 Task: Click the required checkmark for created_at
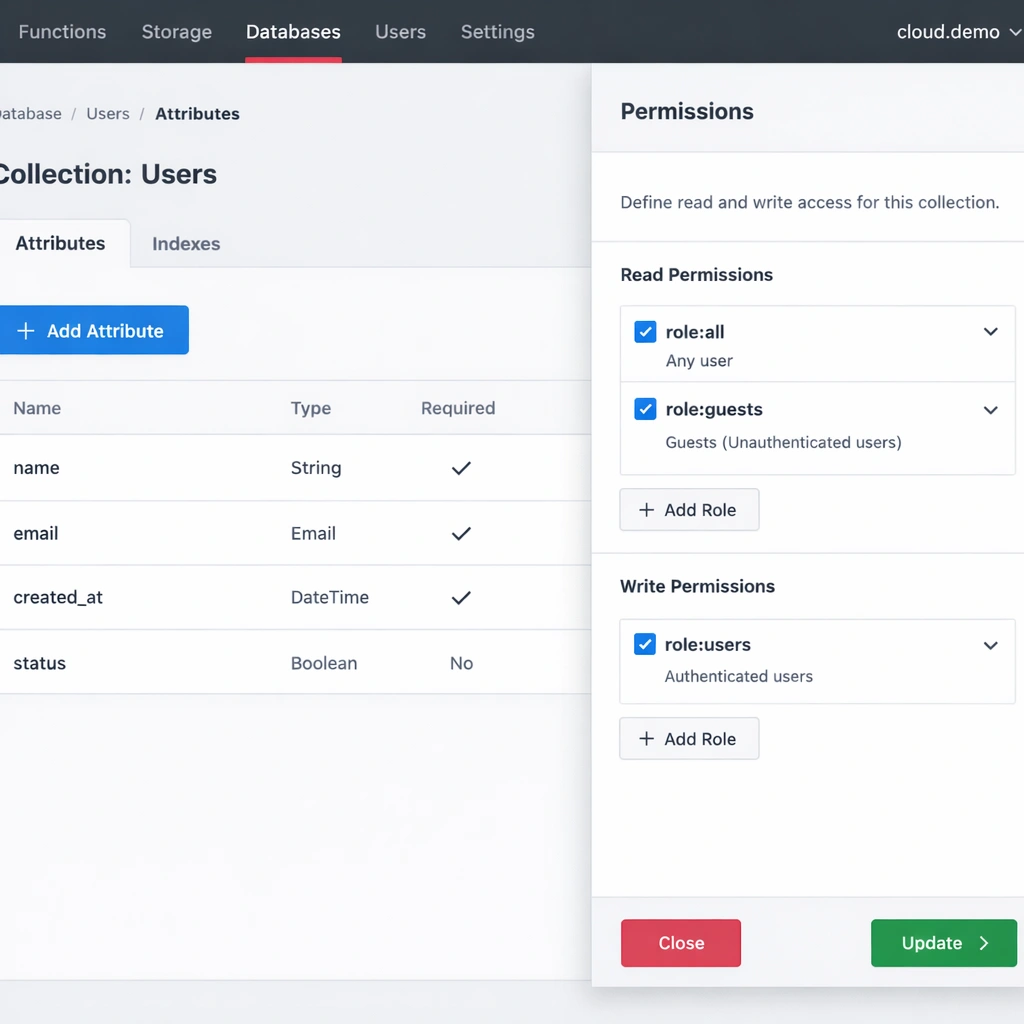pyautogui.click(x=460, y=598)
